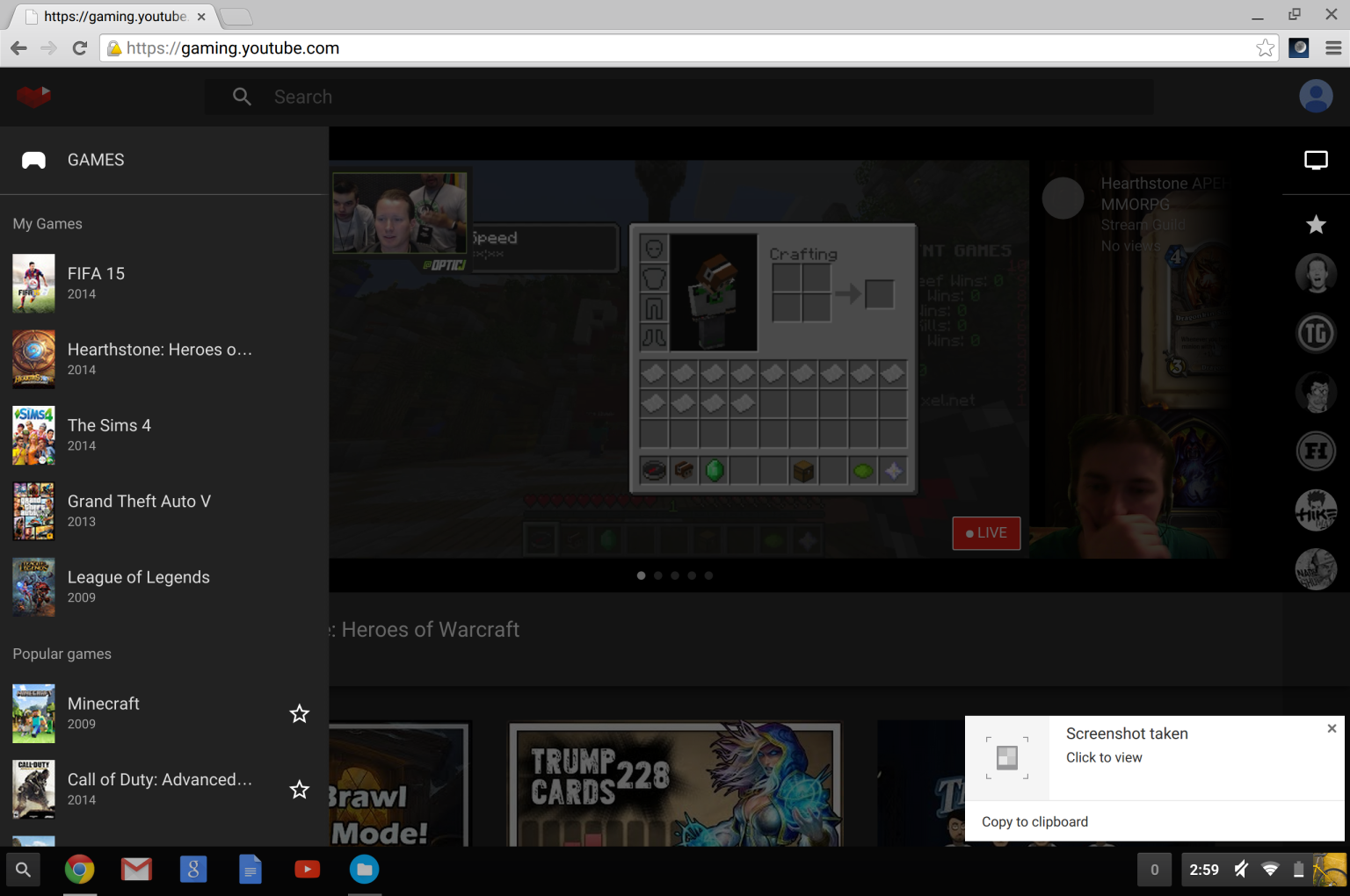The width and height of the screenshot is (1350, 896).
Task: Click to view the taken screenshot
Action: pyautogui.click(x=1104, y=757)
